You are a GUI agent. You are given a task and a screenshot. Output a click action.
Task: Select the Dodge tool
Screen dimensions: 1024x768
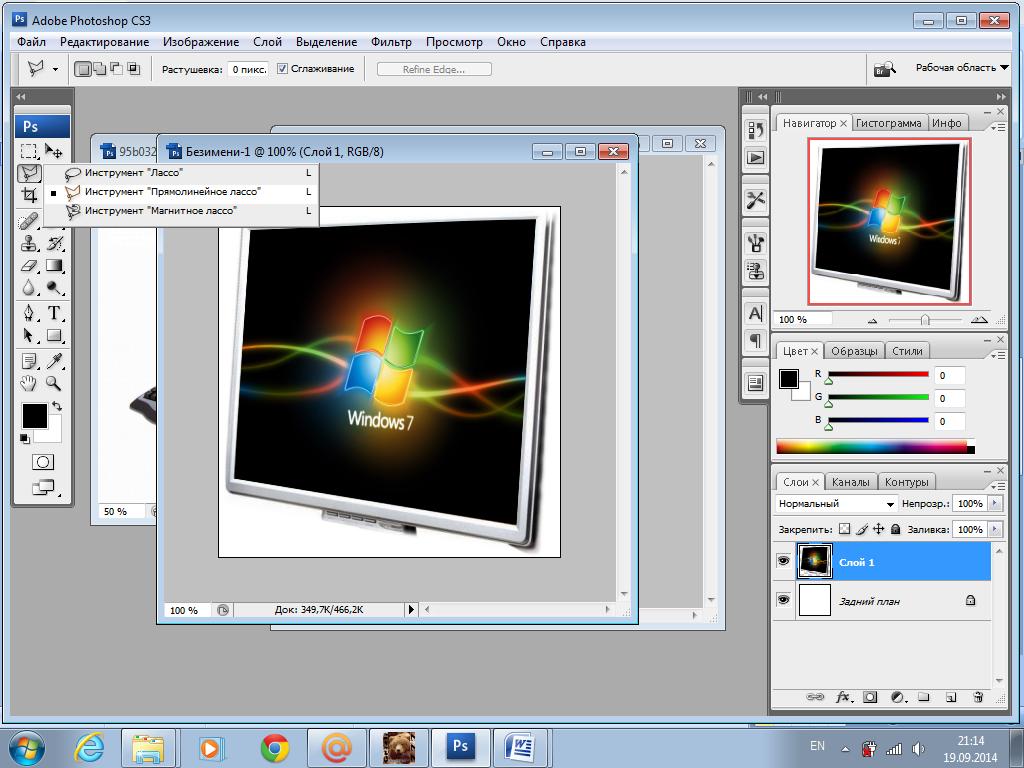pyautogui.click(x=55, y=288)
